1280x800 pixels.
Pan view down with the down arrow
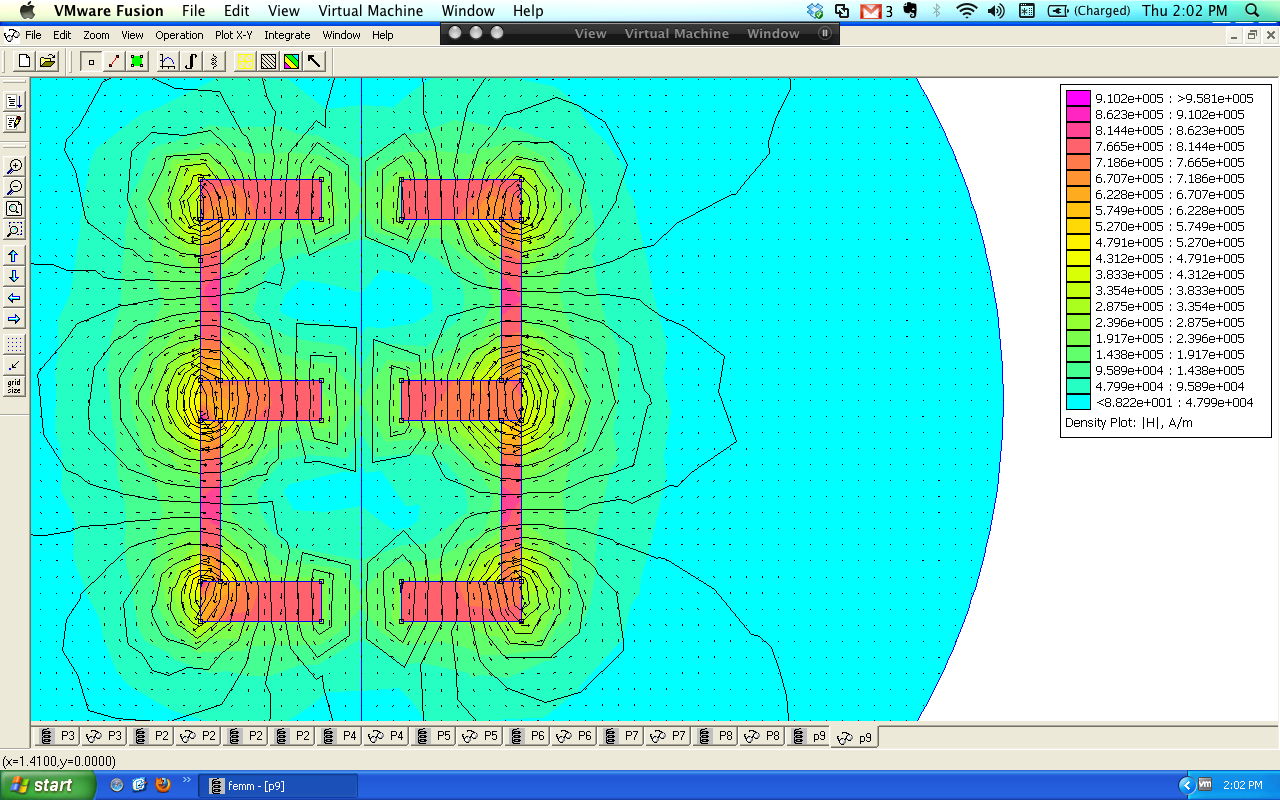tap(14, 277)
